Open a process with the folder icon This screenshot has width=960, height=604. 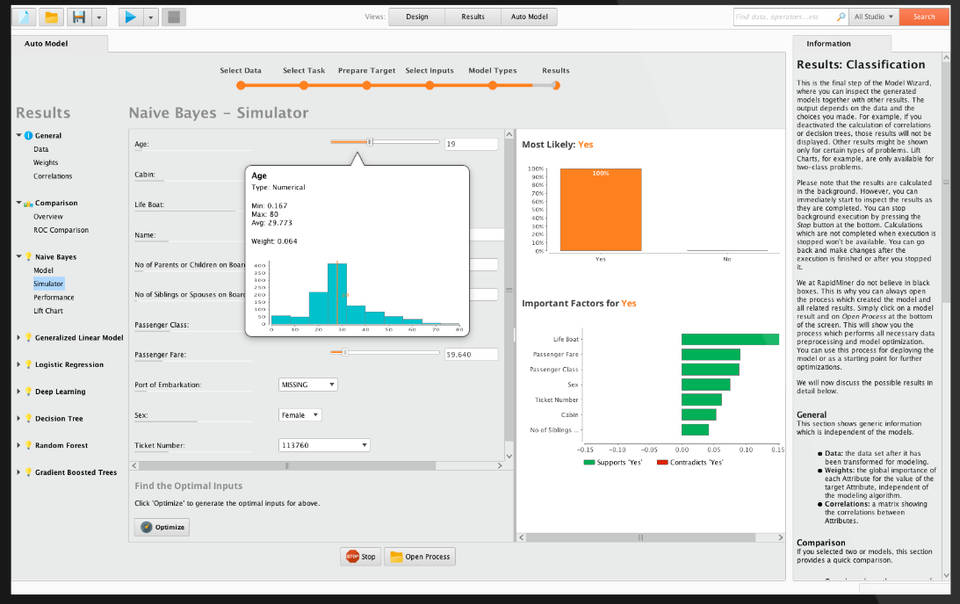(51, 17)
